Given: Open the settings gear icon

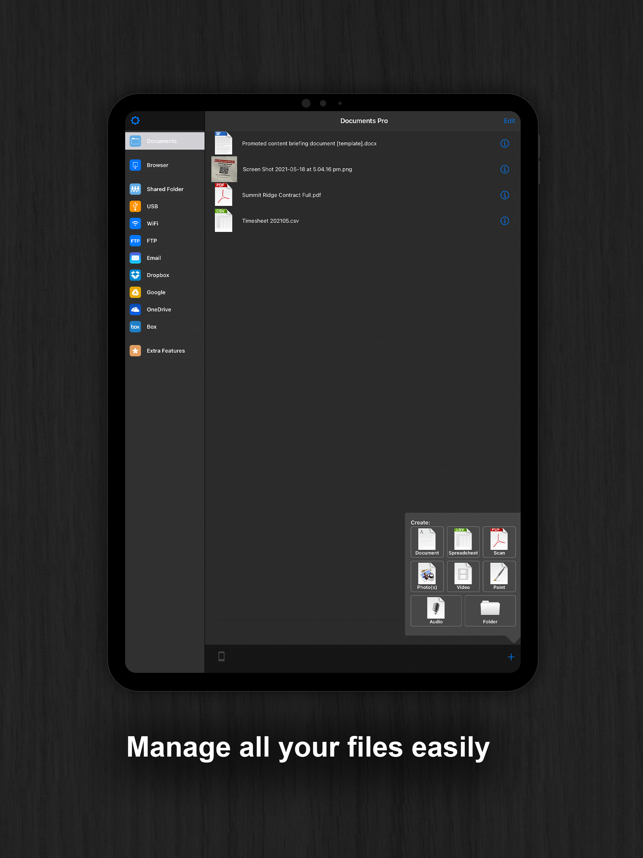Looking at the screenshot, I should tap(136, 121).
